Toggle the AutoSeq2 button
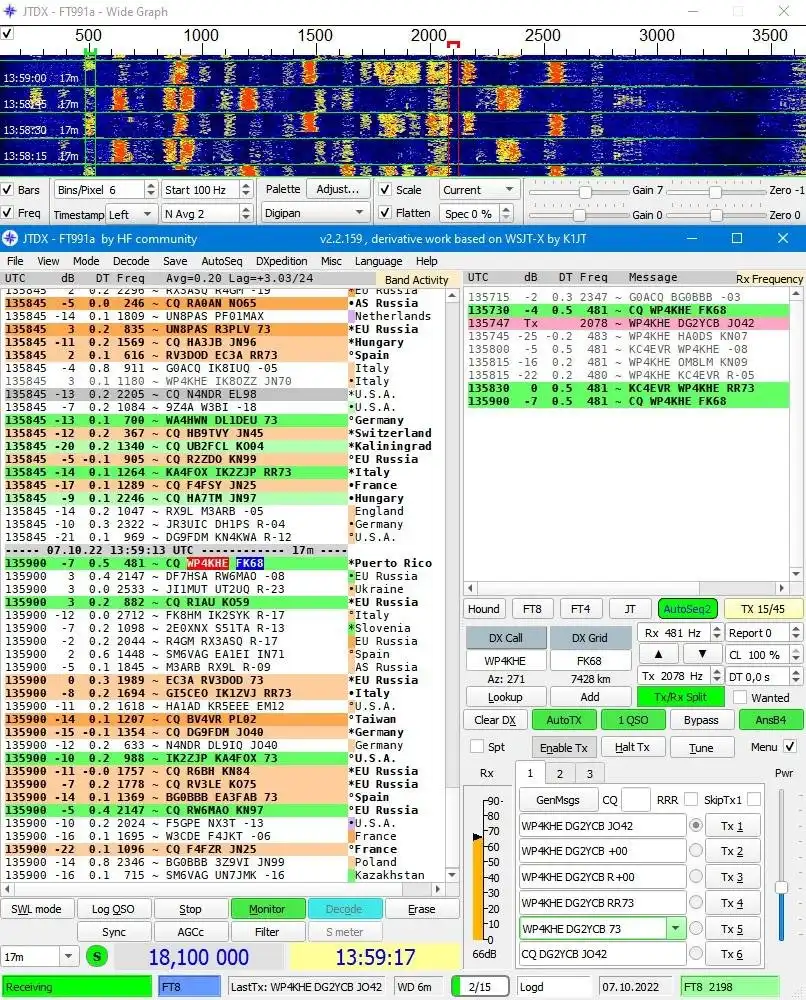The height and width of the screenshot is (1000, 806). point(687,609)
